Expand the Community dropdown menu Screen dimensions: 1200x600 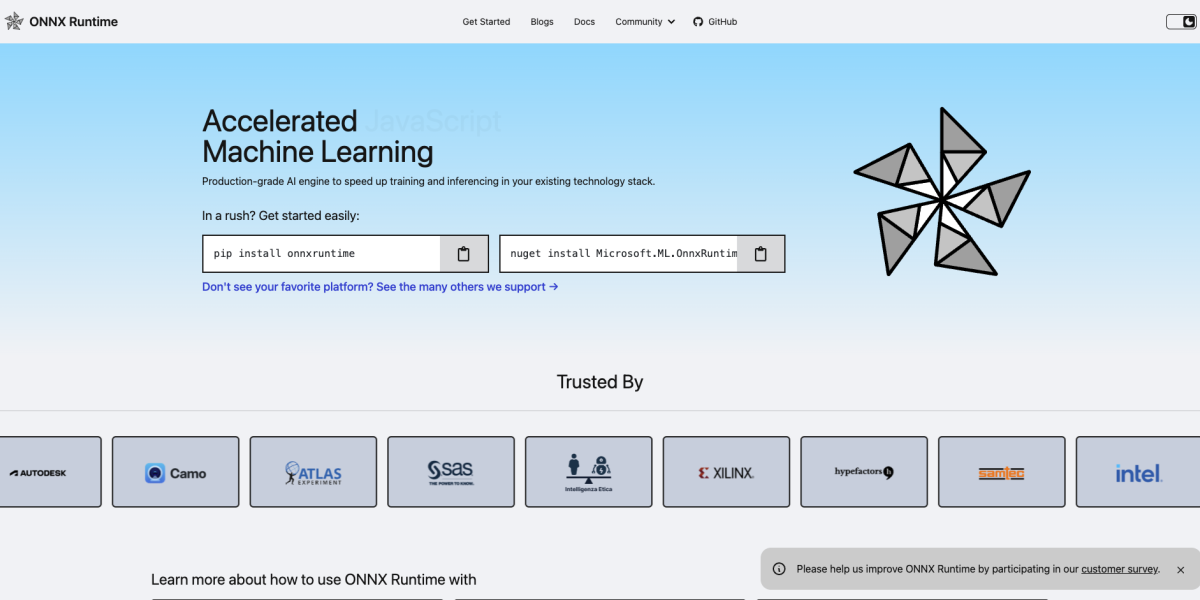pyautogui.click(x=645, y=22)
